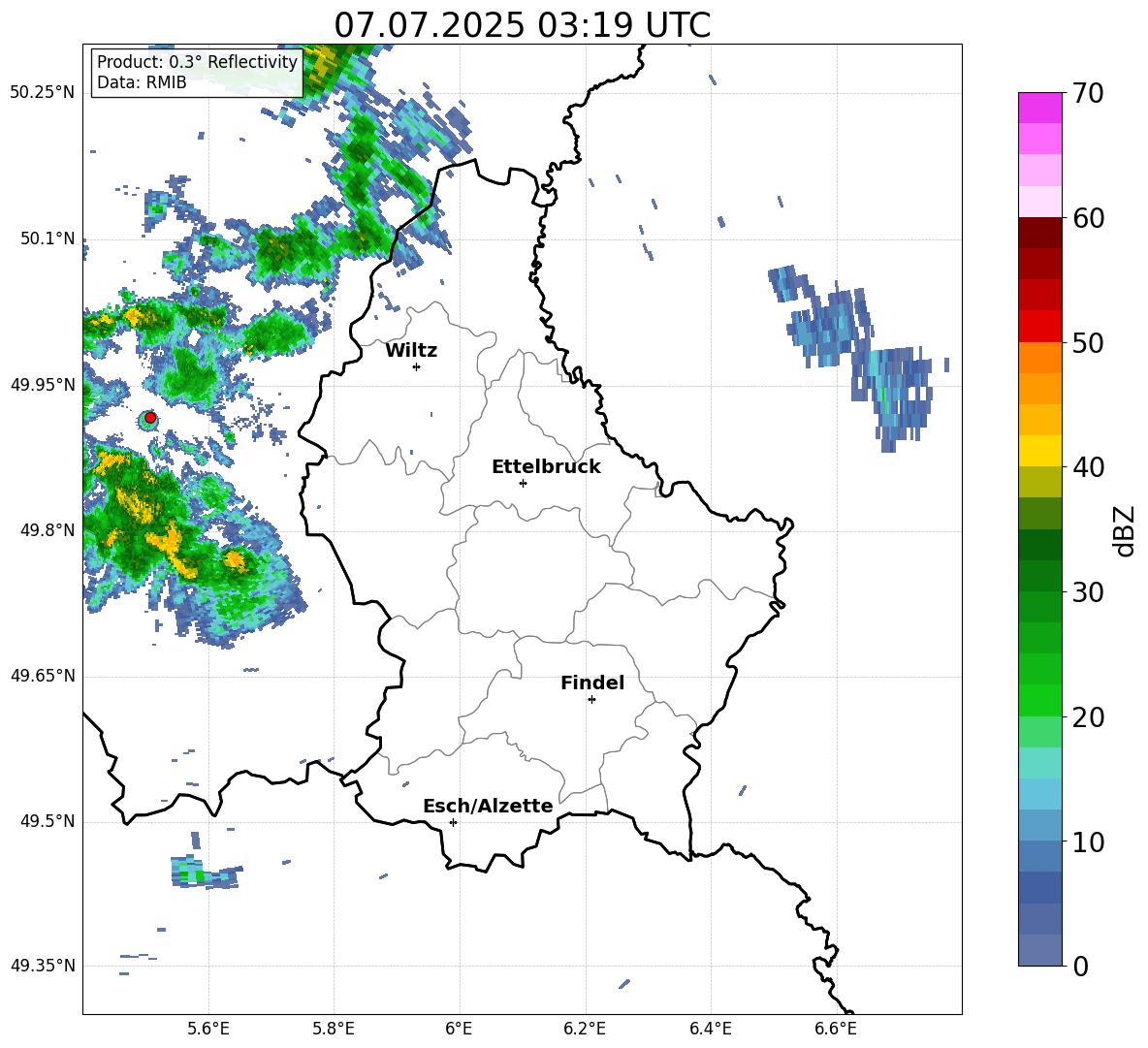Click the Wiltz city label
This screenshot has width=1148, height=1048.
411,351
